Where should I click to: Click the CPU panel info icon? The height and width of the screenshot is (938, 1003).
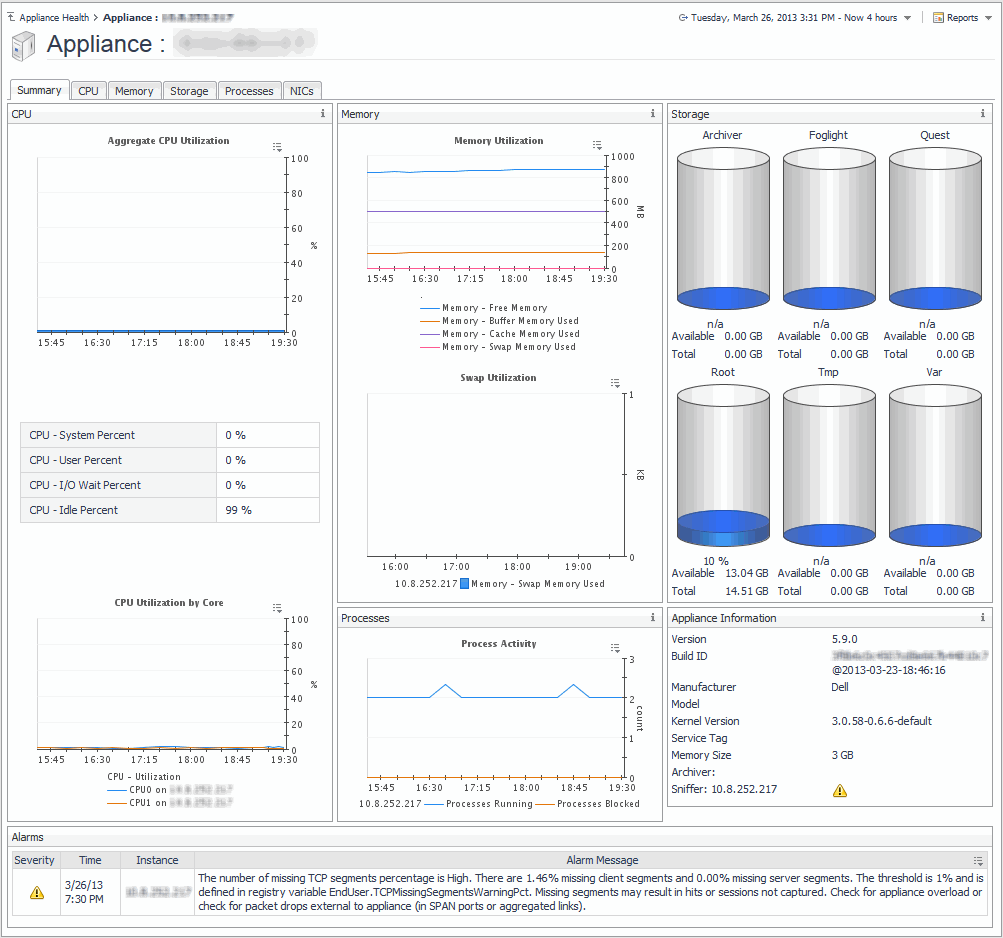point(322,114)
